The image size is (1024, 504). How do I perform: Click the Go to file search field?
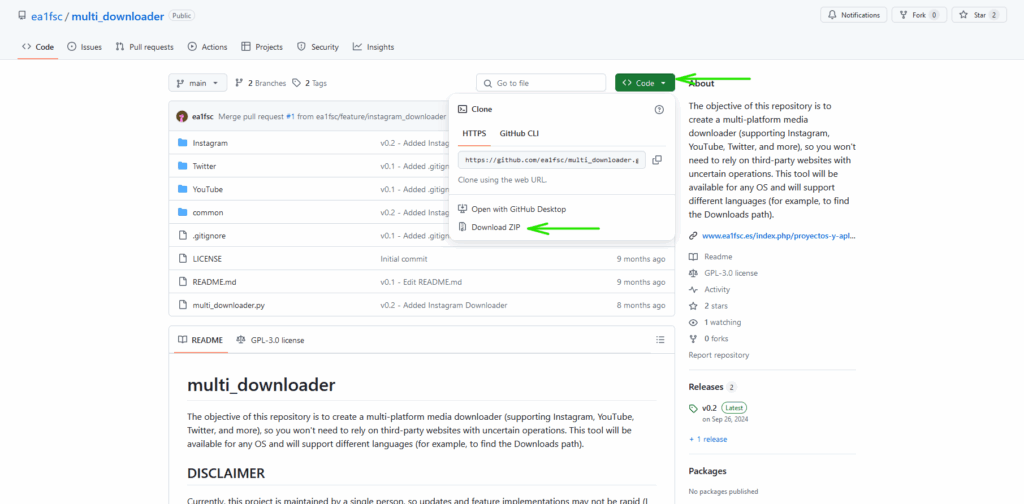(x=541, y=83)
